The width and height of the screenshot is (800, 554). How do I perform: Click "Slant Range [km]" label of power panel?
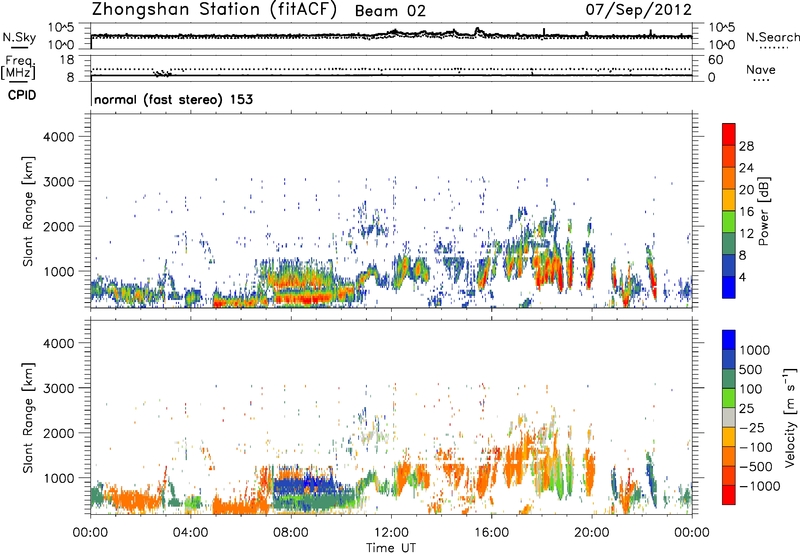tap(28, 211)
